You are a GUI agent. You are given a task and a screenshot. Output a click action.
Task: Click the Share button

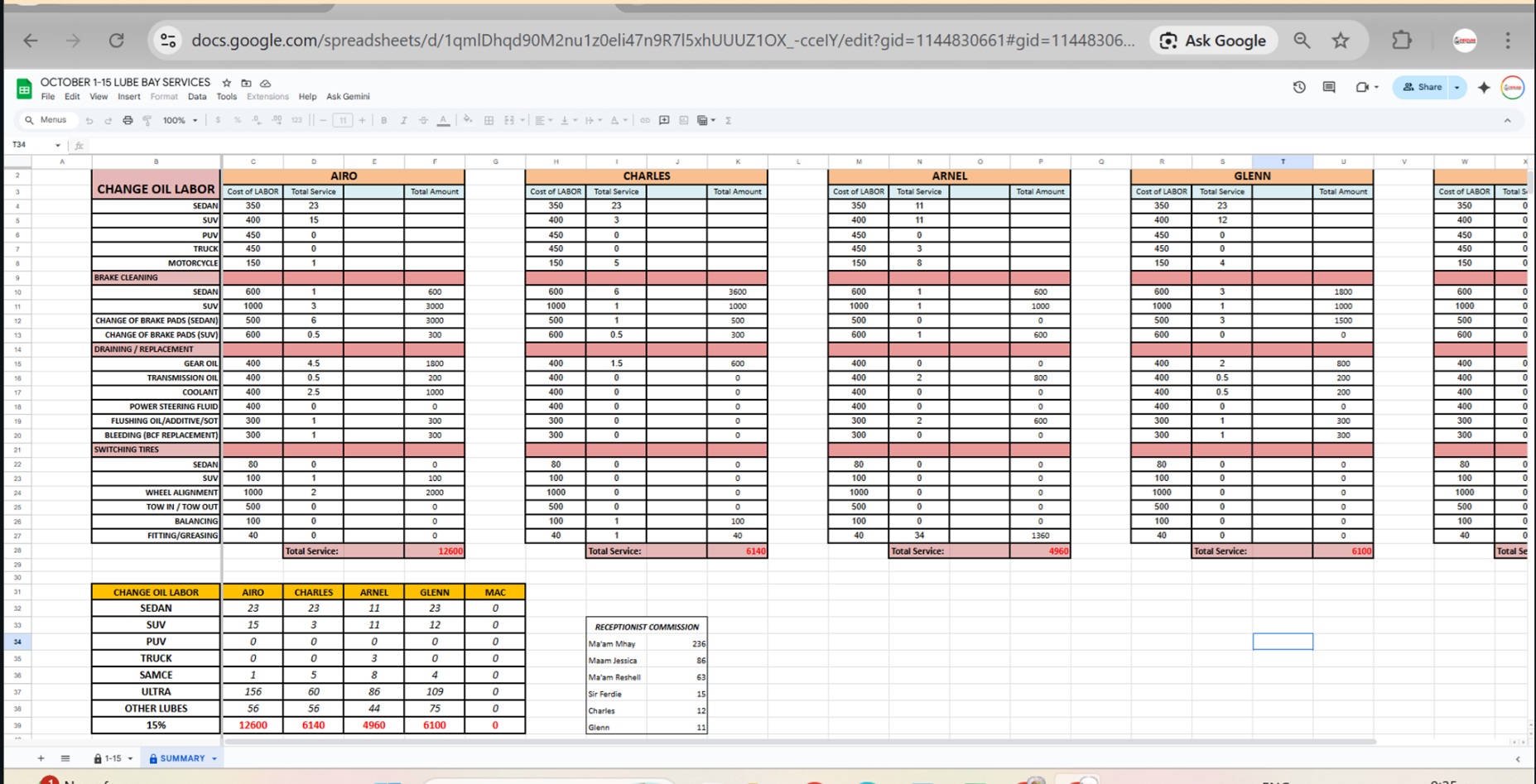(x=1421, y=87)
